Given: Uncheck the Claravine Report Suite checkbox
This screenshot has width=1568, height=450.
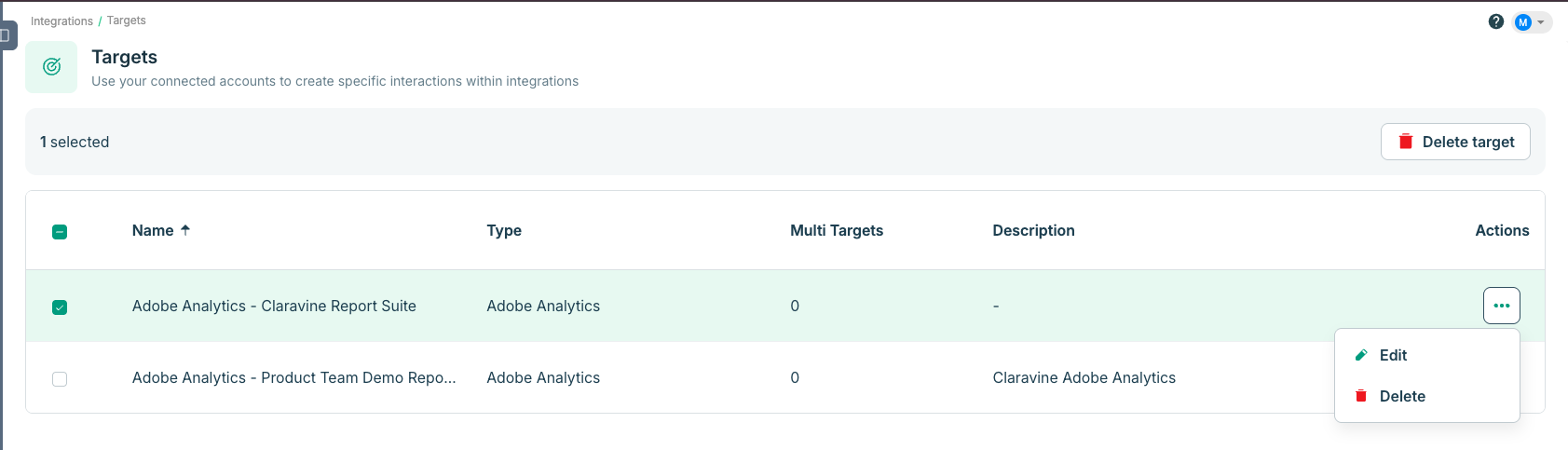Looking at the screenshot, I should point(60,307).
